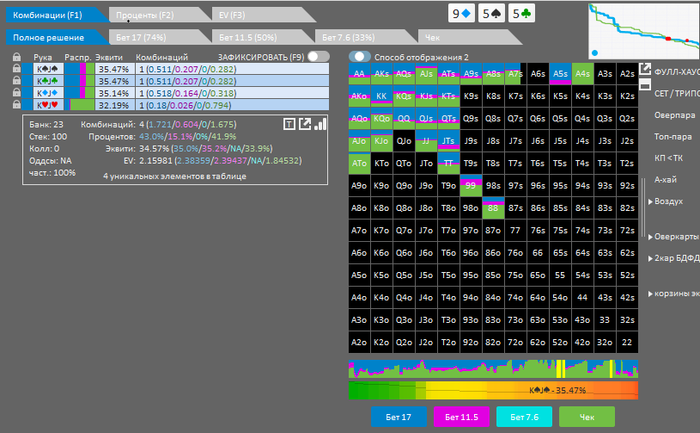The width and height of the screenshot is (700, 433).
Task: Select the A4s cell in matrix
Action: tap(583, 74)
